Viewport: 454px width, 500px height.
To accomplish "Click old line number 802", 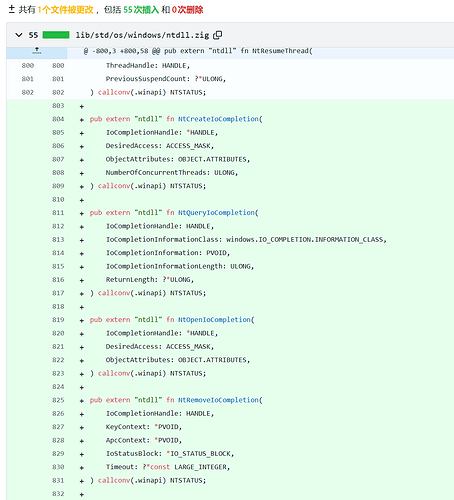I will point(28,92).
